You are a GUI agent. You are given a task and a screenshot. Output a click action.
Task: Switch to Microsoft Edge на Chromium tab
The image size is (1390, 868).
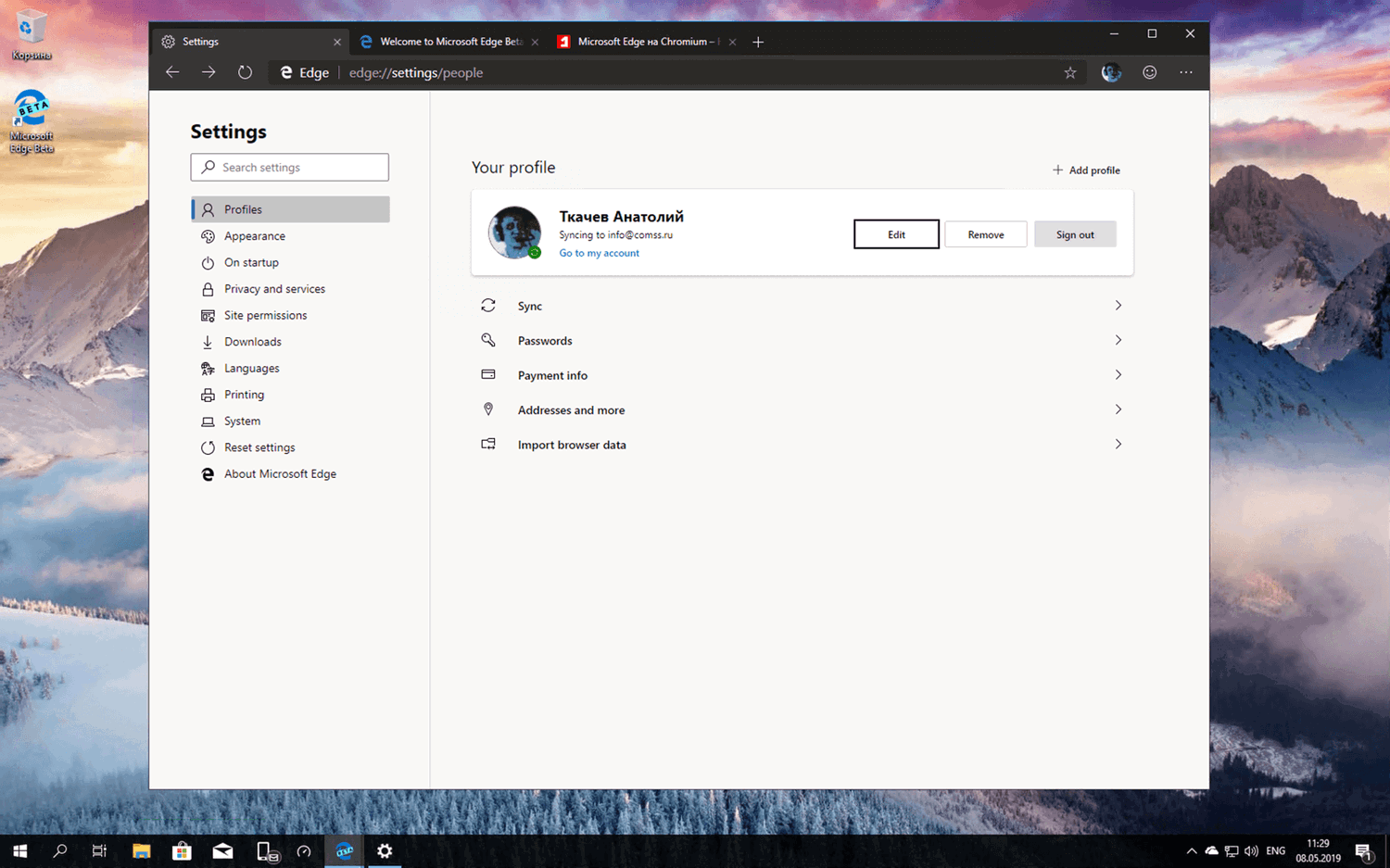pyautogui.click(x=647, y=42)
